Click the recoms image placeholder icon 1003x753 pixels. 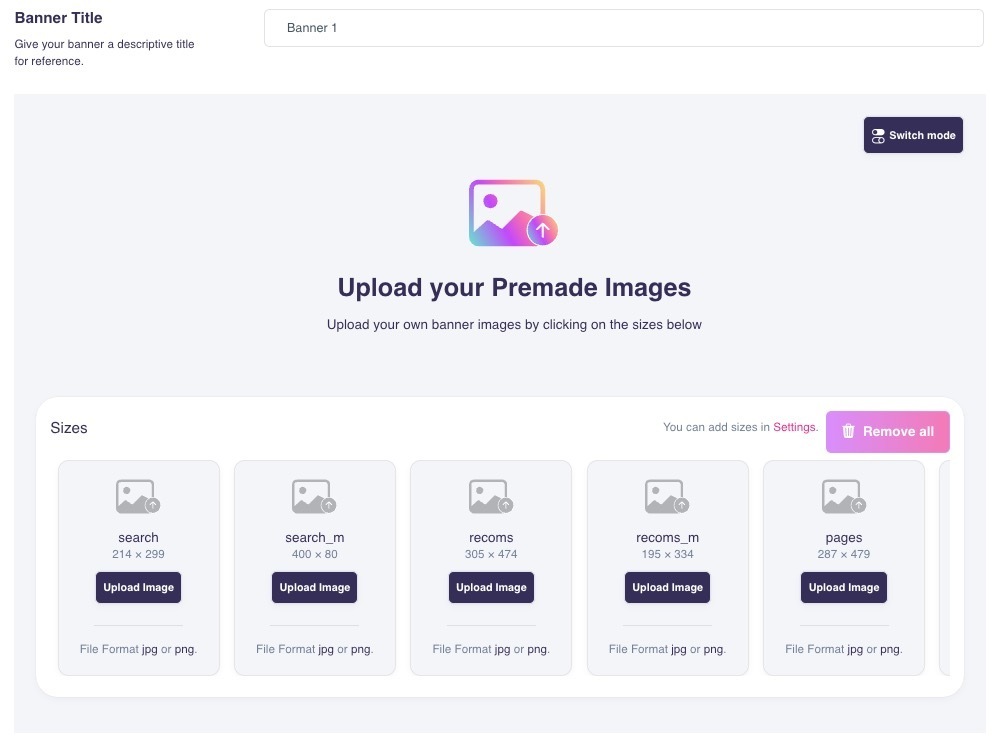point(491,497)
